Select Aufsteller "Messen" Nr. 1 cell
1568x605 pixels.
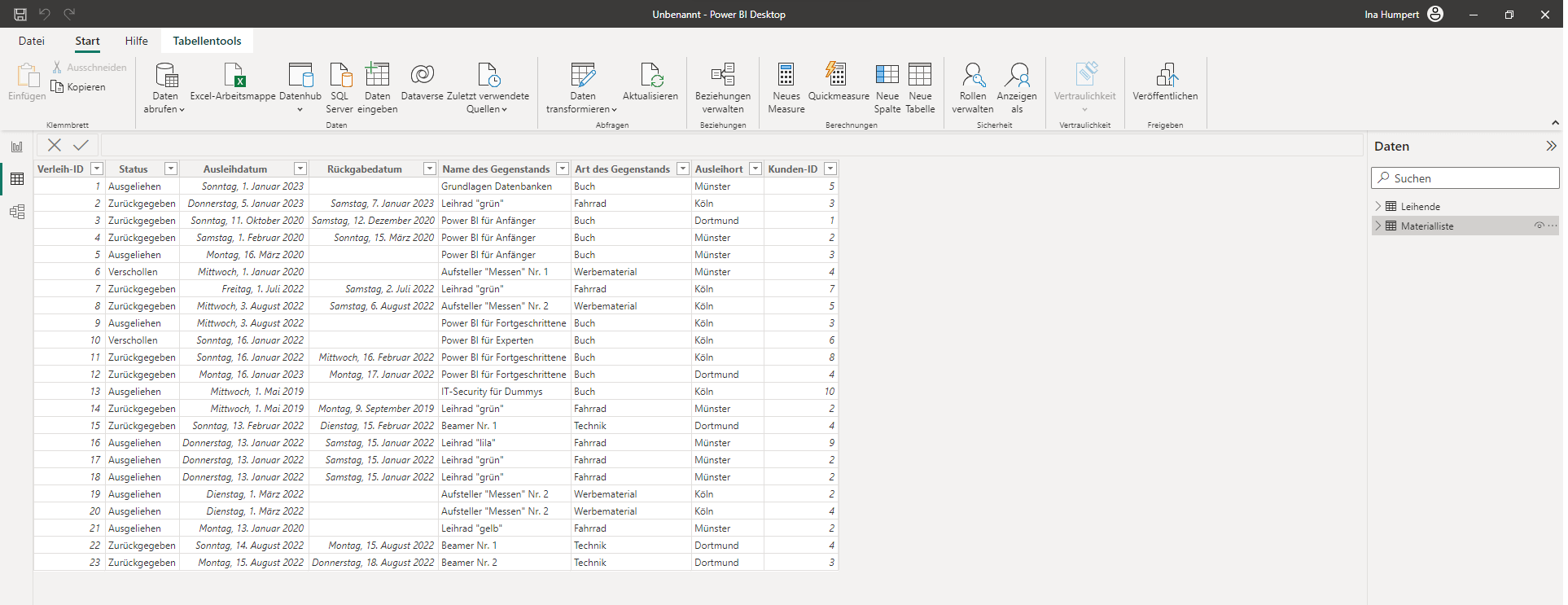(504, 272)
